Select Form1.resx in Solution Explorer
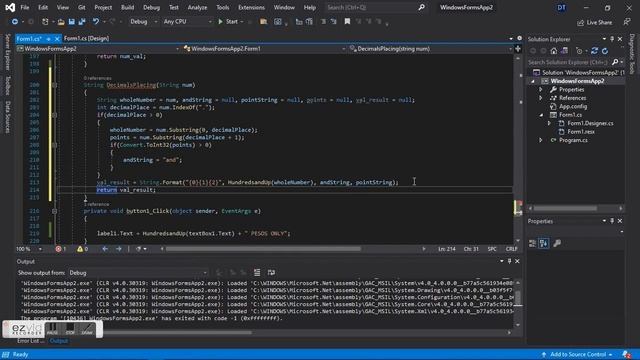This screenshot has width=640, height=360. 581,132
